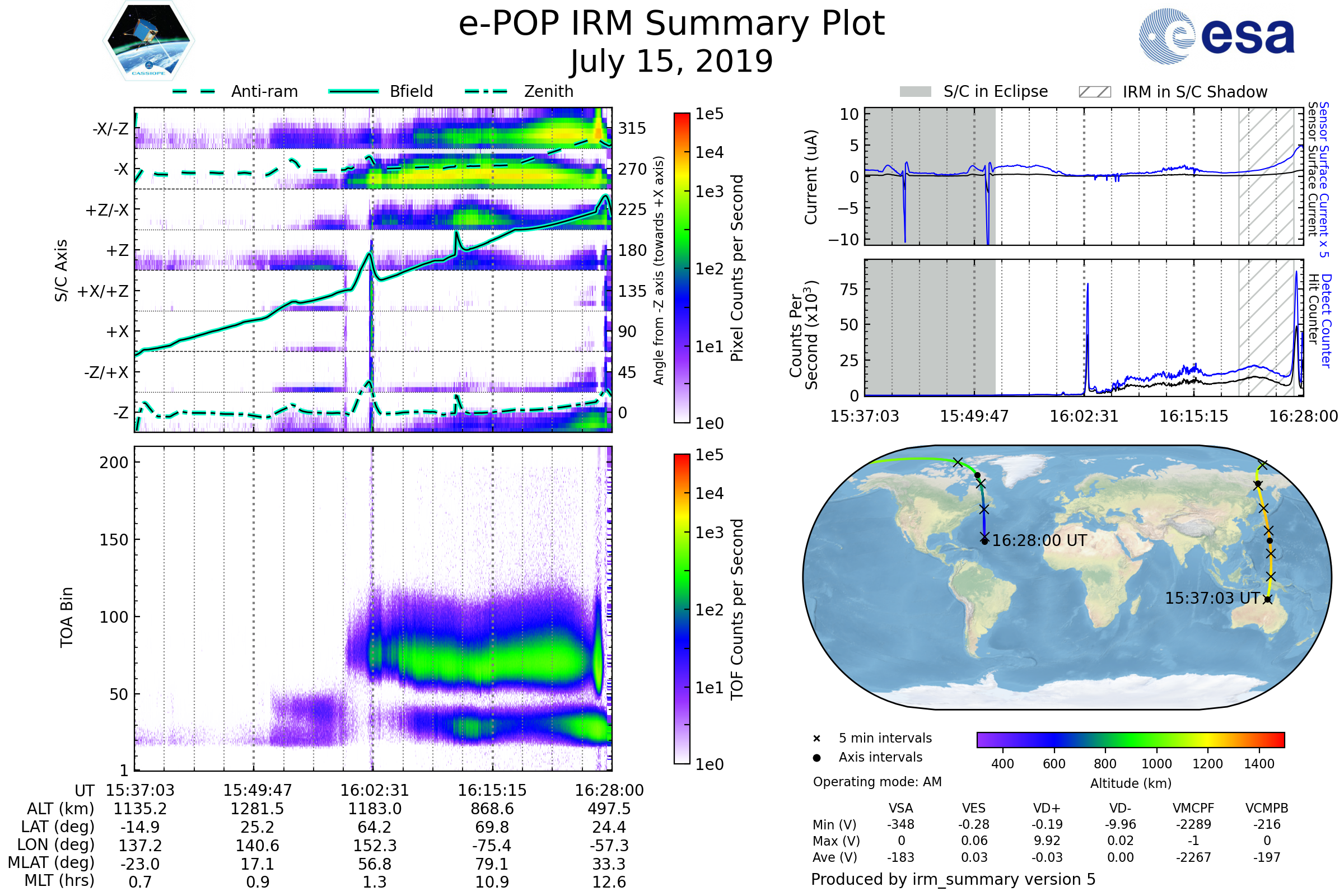Image resolution: width=1344 pixels, height=896 pixels.
Task: Click the Altitude (km) colorbar
Action: (1130, 739)
